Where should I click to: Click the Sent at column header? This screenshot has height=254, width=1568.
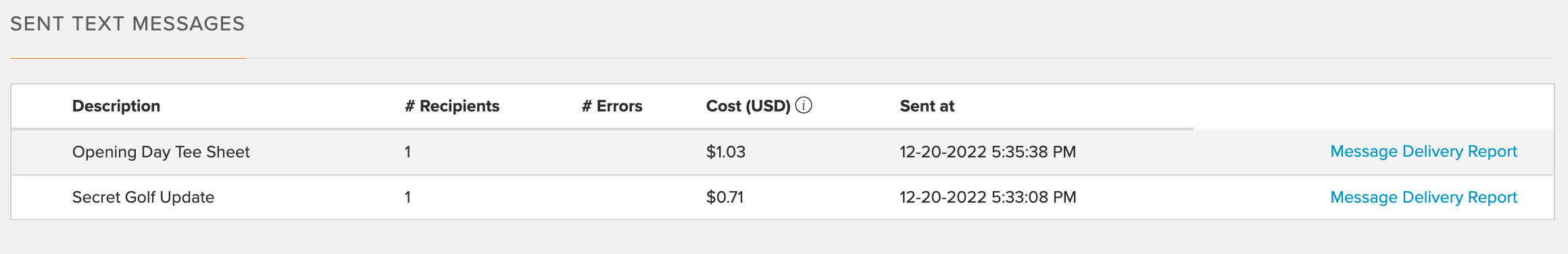coord(927,106)
